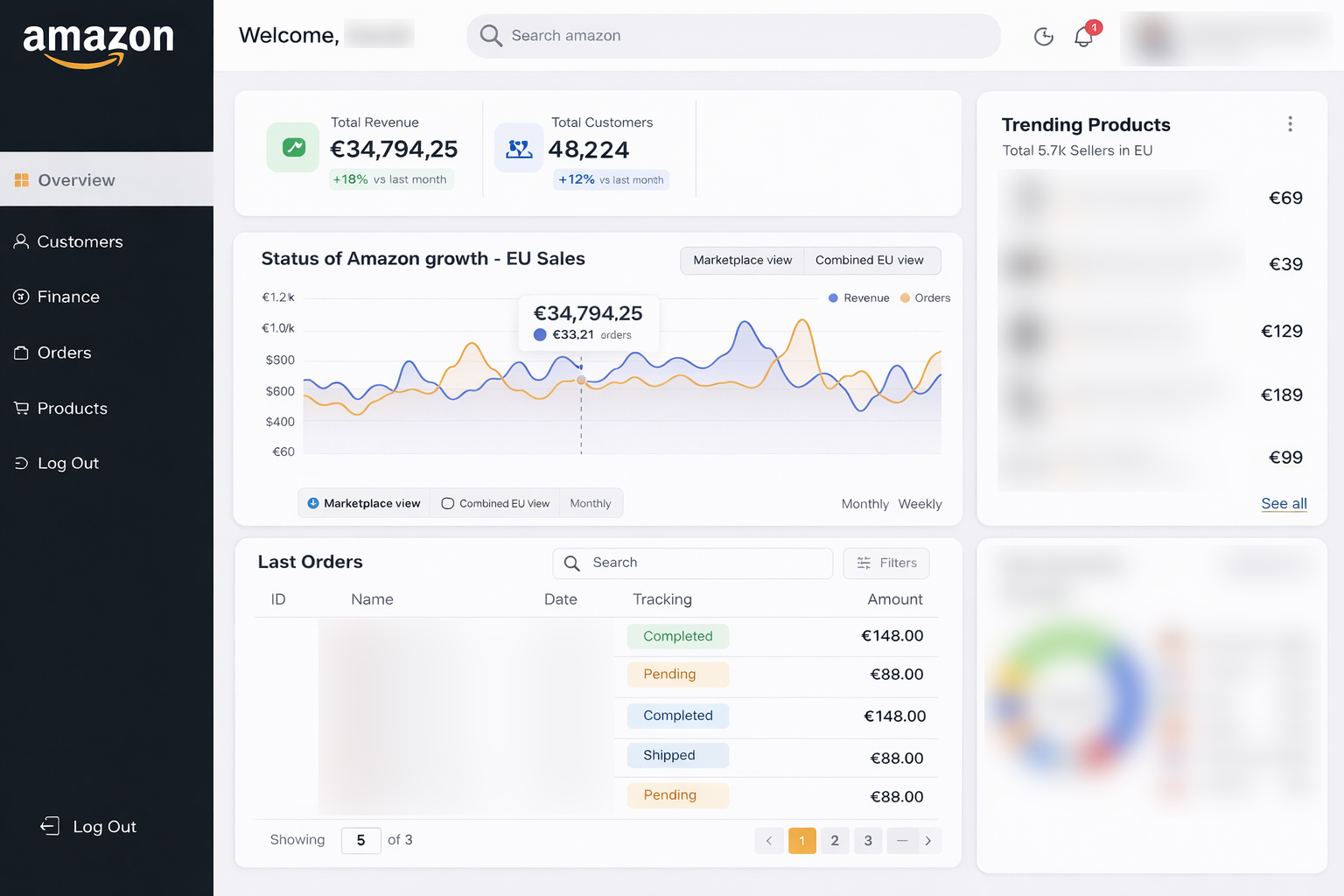Switch to Combined EU view tab
1344x896 pixels.
click(869, 260)
